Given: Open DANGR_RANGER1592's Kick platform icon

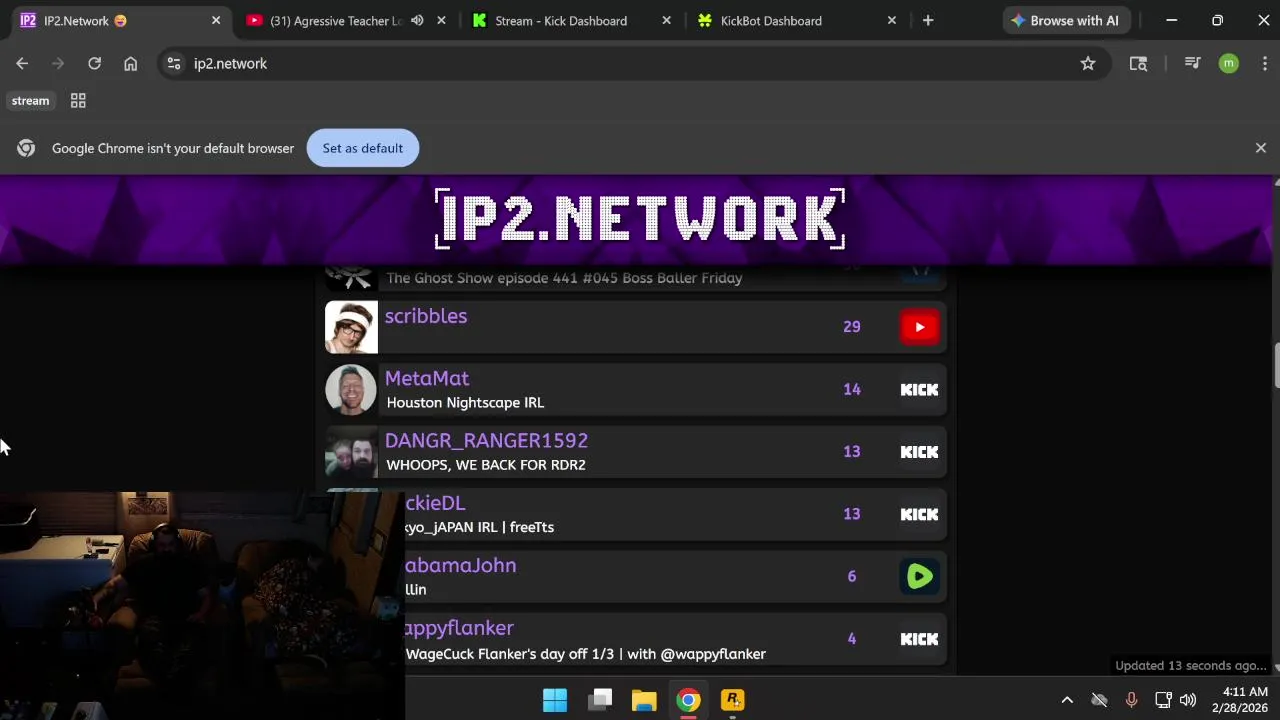Looking at the screenshot, I should [x=919, y=452].
